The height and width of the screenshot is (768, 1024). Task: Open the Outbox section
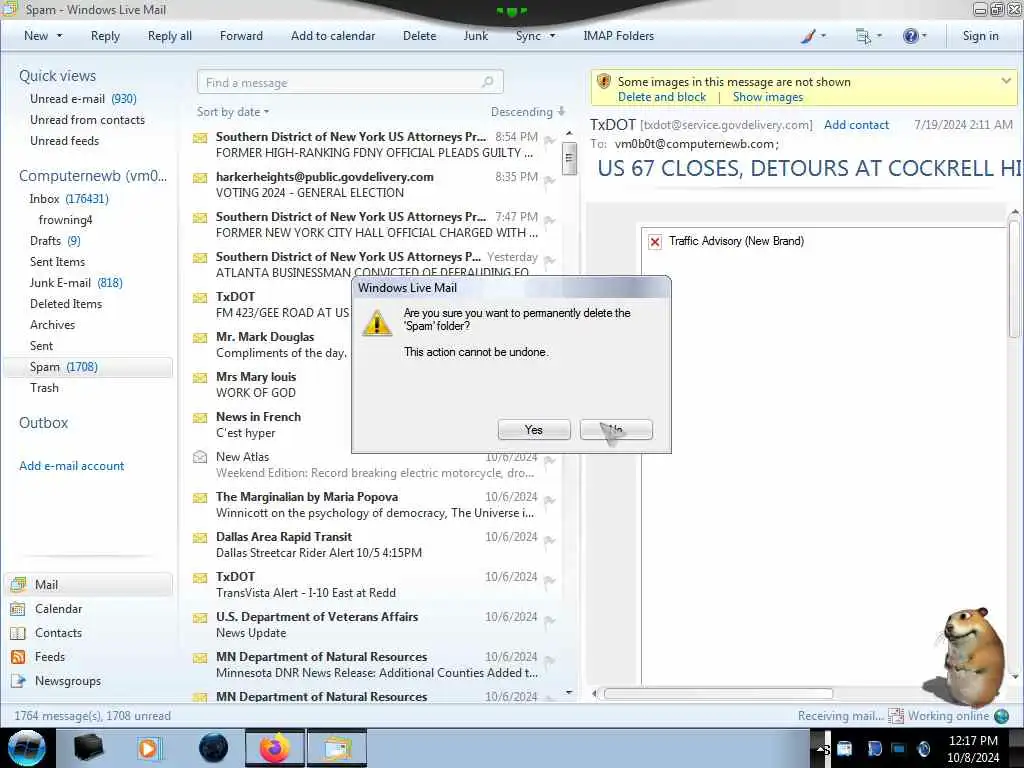click(x=44, y=423)
